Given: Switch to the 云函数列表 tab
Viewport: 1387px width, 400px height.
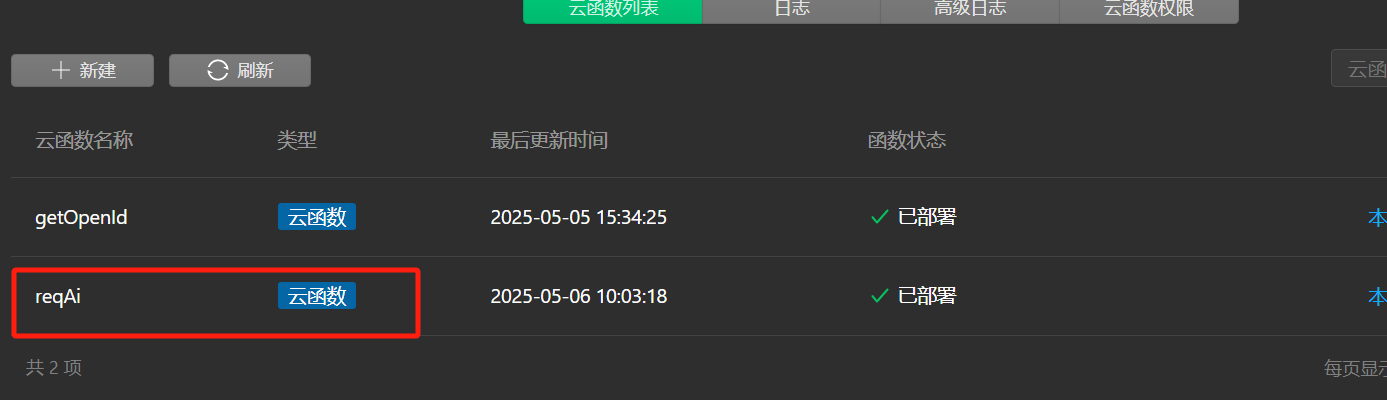Looking at the screenshot, I should click(613, 10).
